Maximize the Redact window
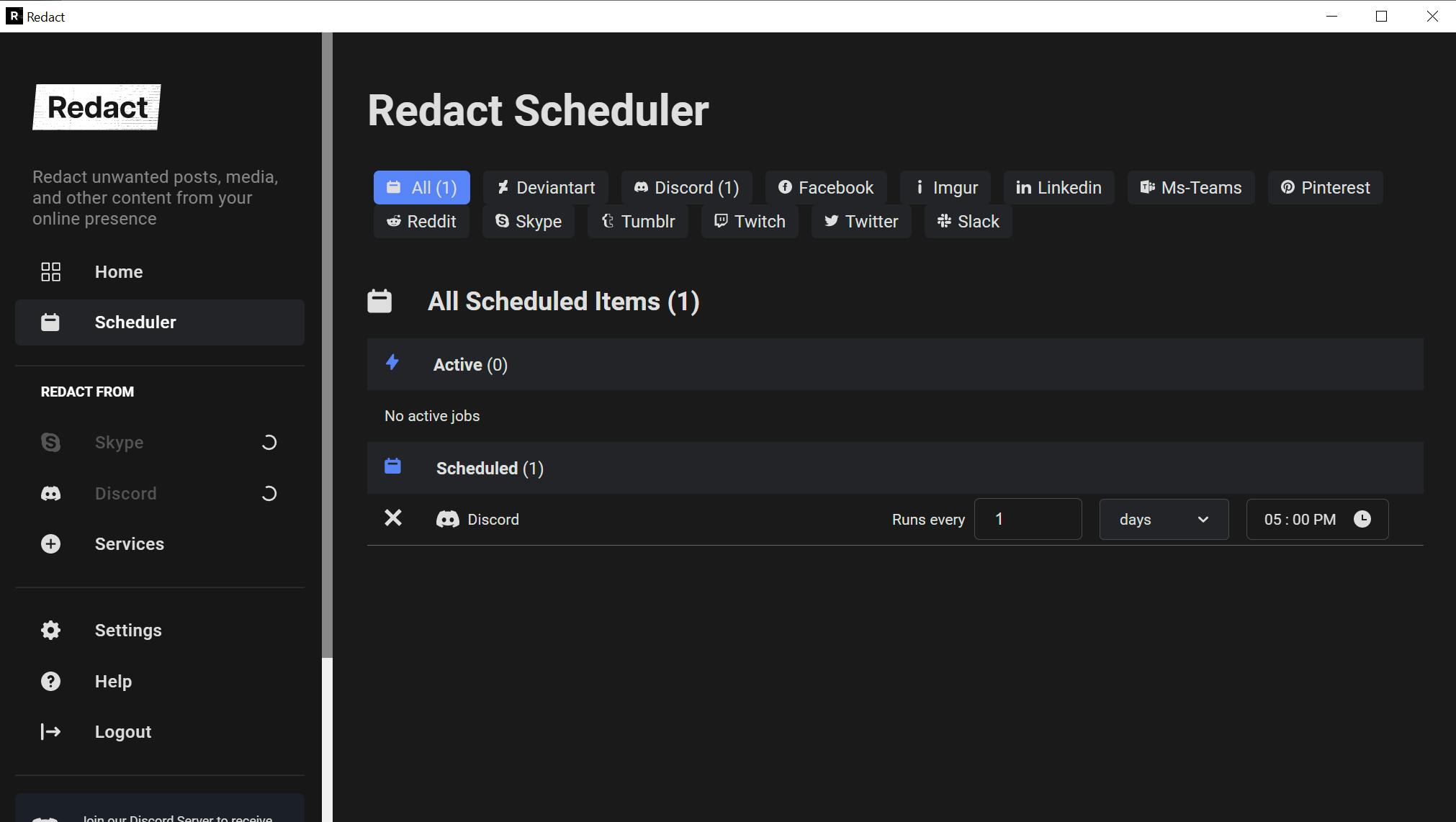 pos(1381,17)
